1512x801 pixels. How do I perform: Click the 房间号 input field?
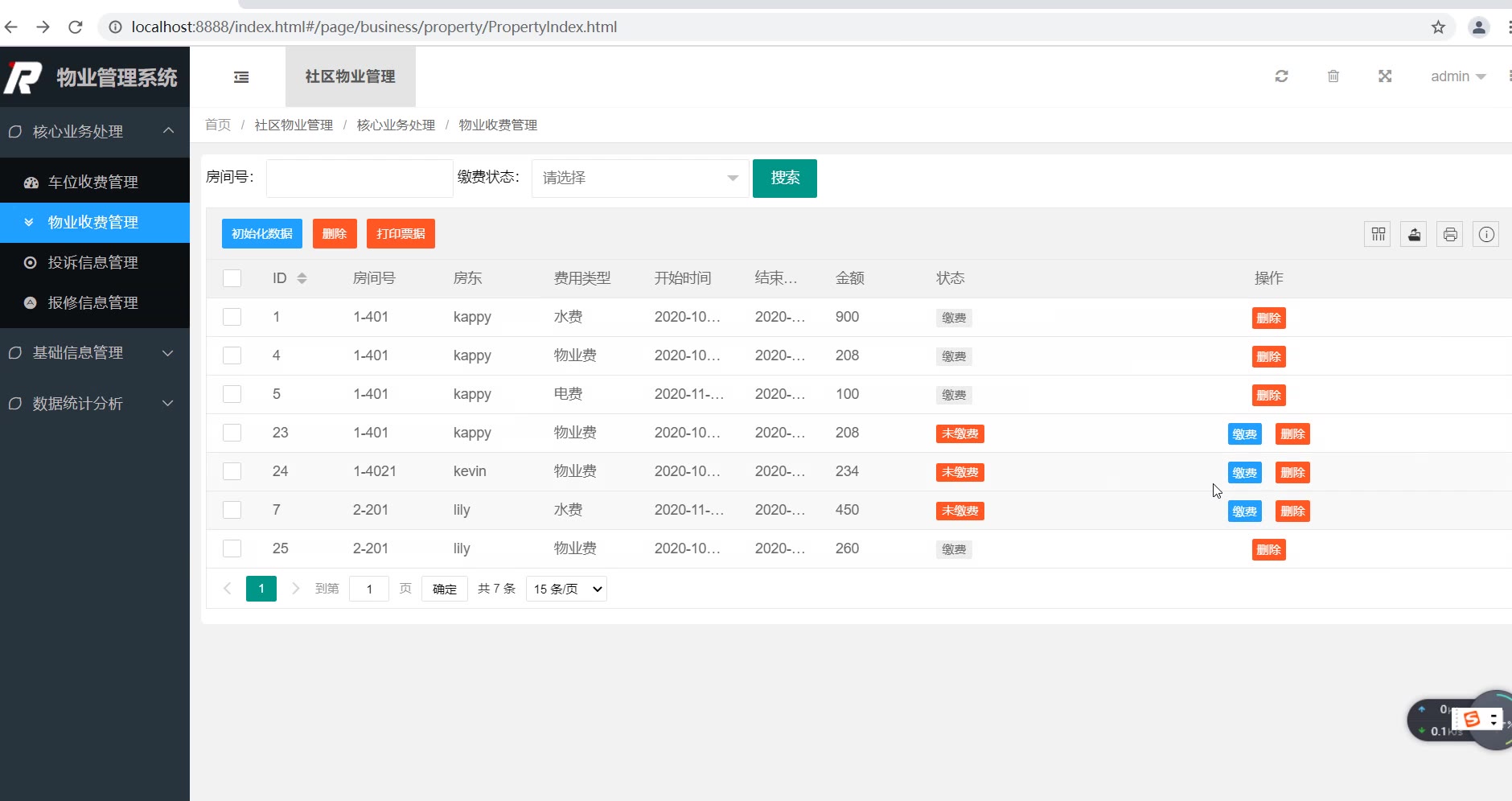click(360, 178)
